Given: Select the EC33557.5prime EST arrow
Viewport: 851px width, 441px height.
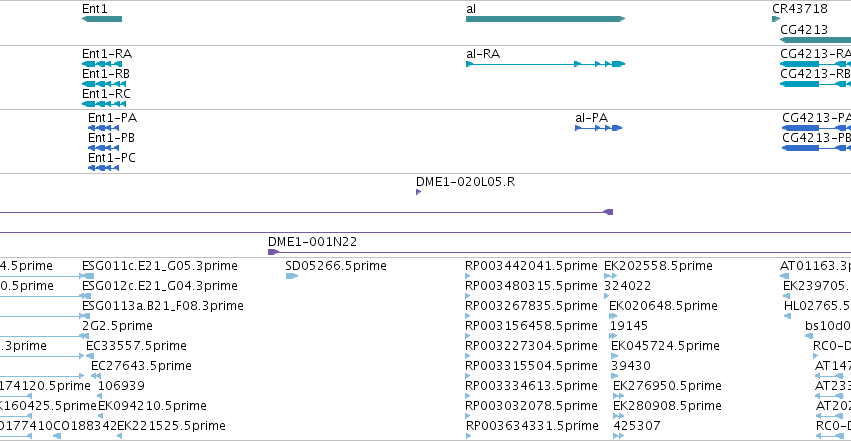Looking at the screenshot, I should click(90, 356).
